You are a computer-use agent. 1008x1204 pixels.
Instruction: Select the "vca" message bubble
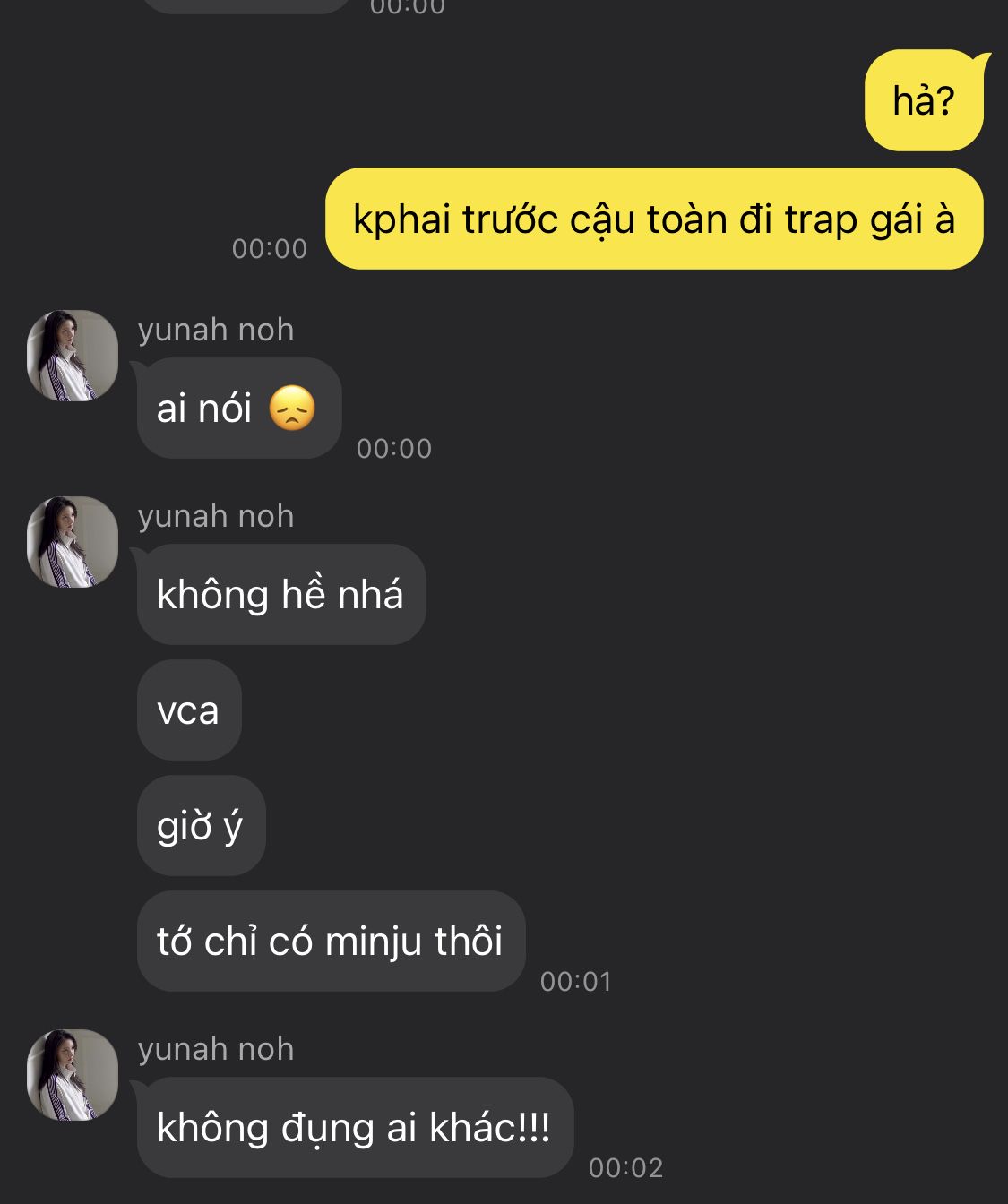pyautogui.click(x=189, y=710)
